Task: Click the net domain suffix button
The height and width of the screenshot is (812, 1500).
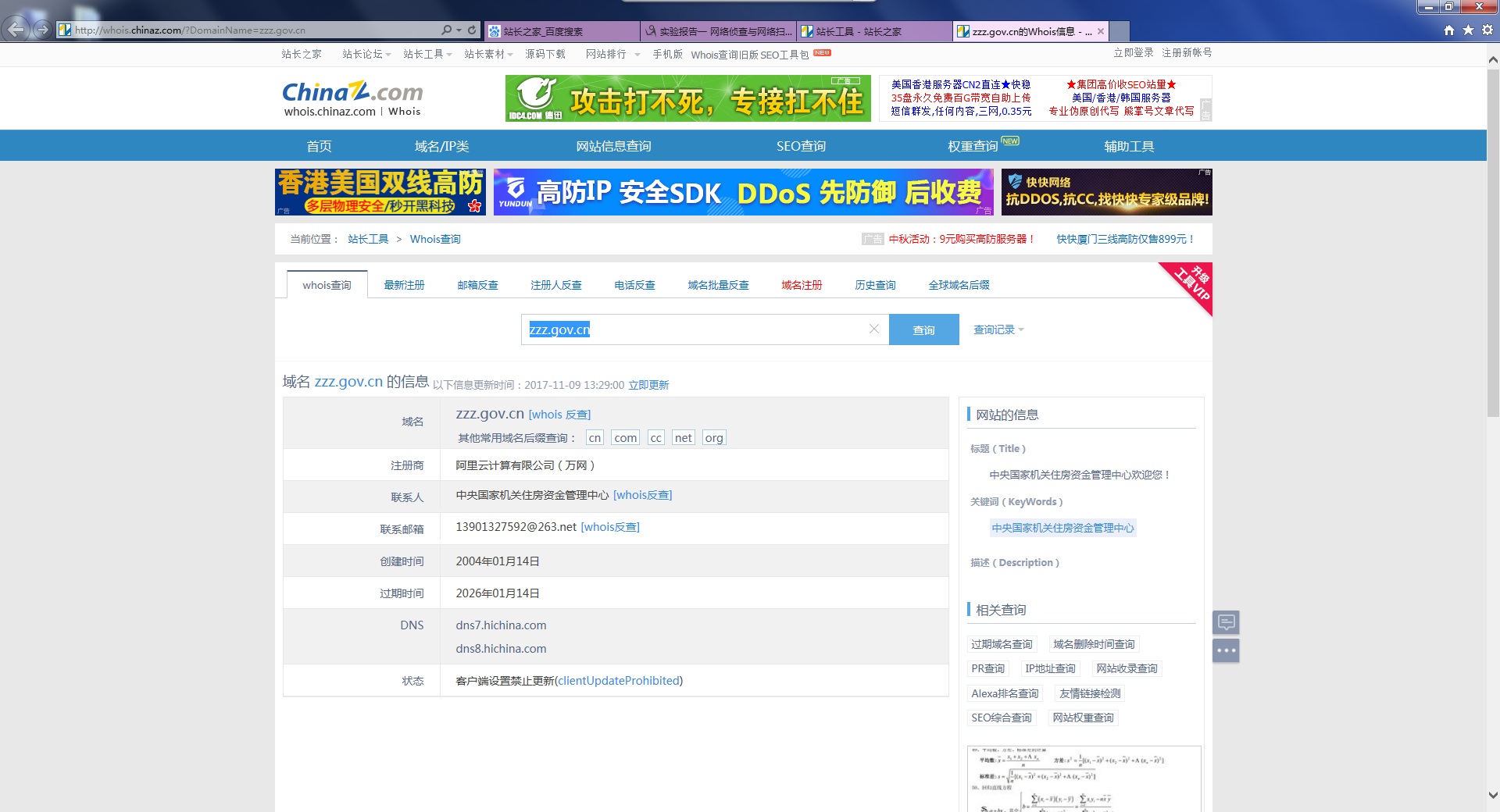Action: point(683,438)
